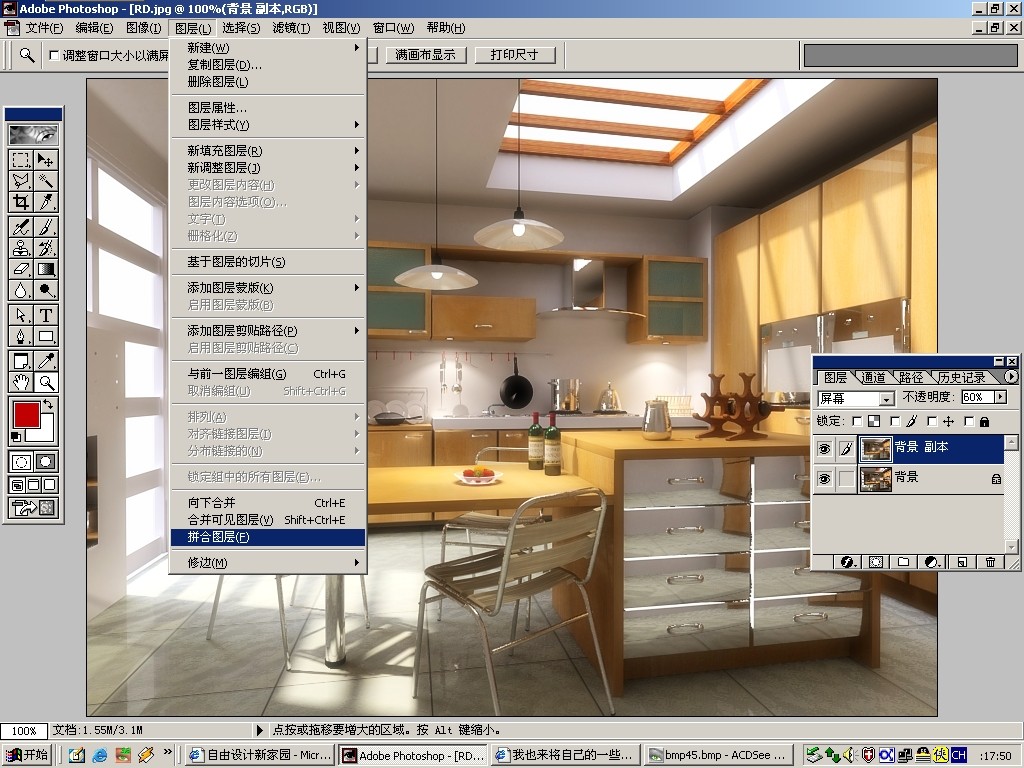Switch to bmp45.bmp ACDSee taskbar button
Viewport: 1024px width, 768px height.
tap(719, 756)
